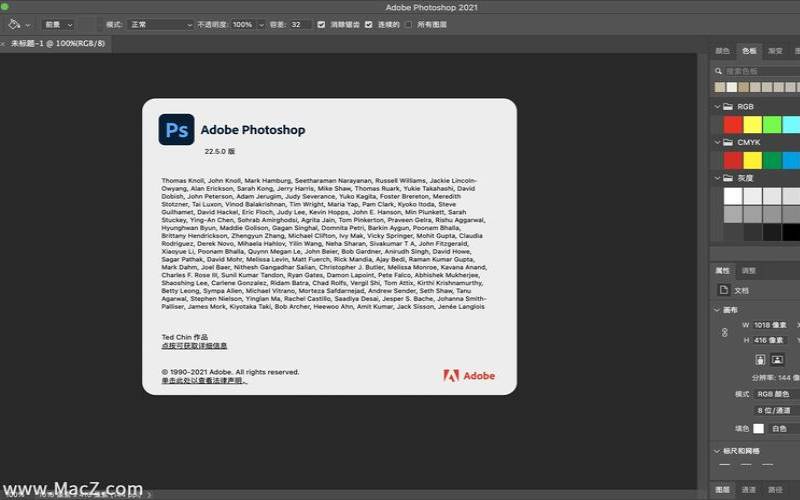Pick the yellow swatch in RGB group
This screenshot has width=800, height=500.
(753, 124)
